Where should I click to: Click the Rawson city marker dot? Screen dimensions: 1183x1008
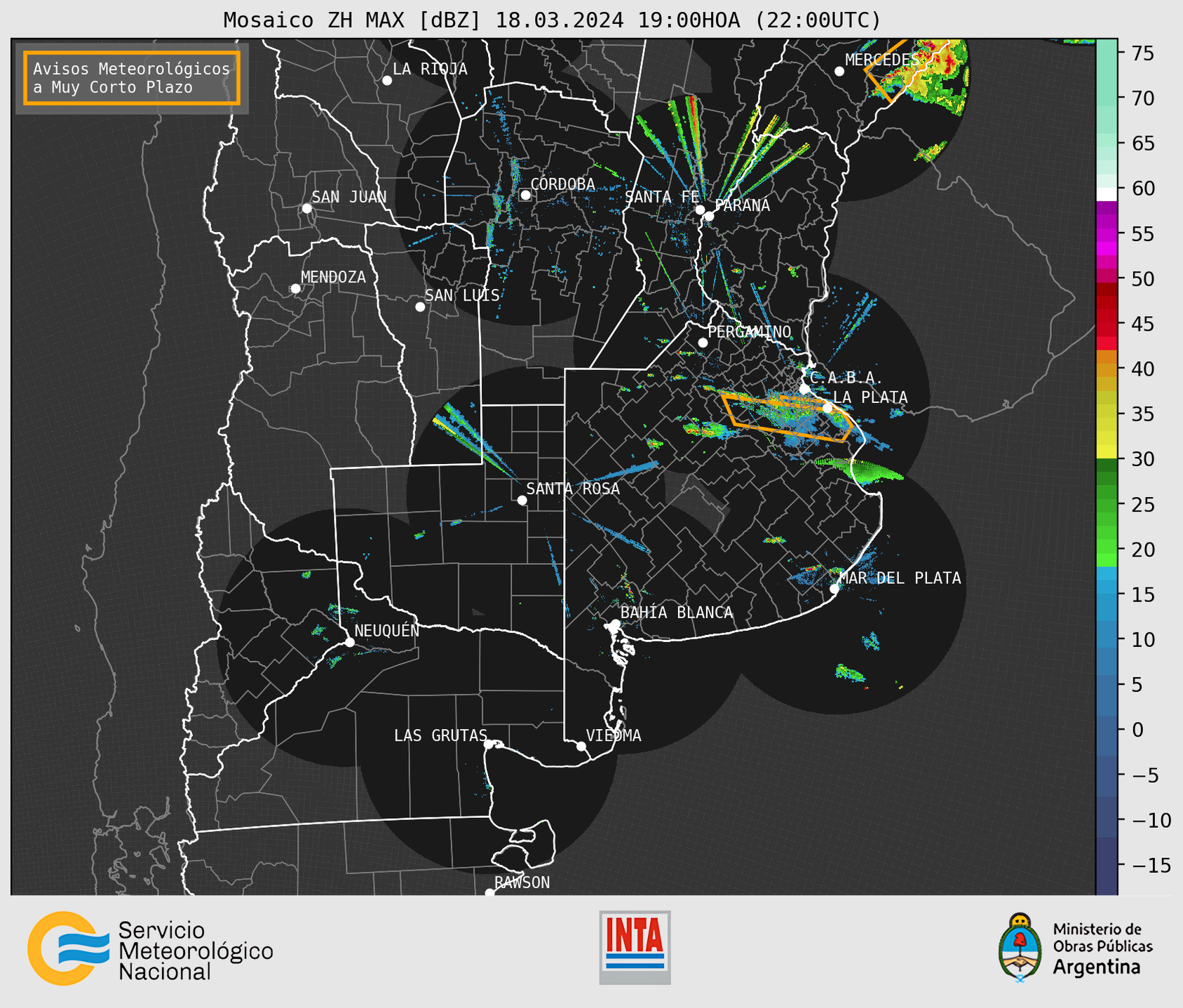(x=489, y=892)
